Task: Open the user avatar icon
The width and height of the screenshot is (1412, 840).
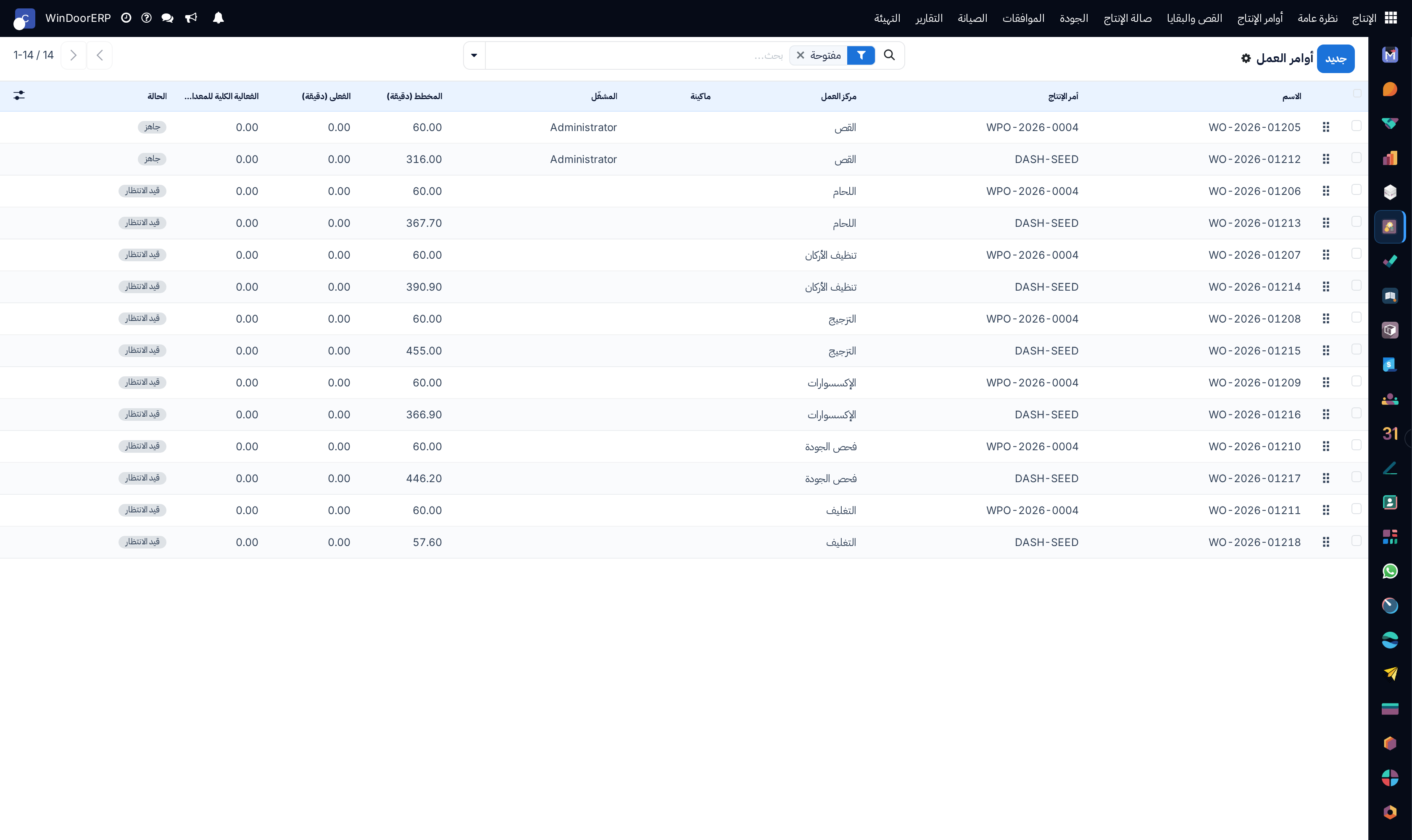Action: click(24, 18)
